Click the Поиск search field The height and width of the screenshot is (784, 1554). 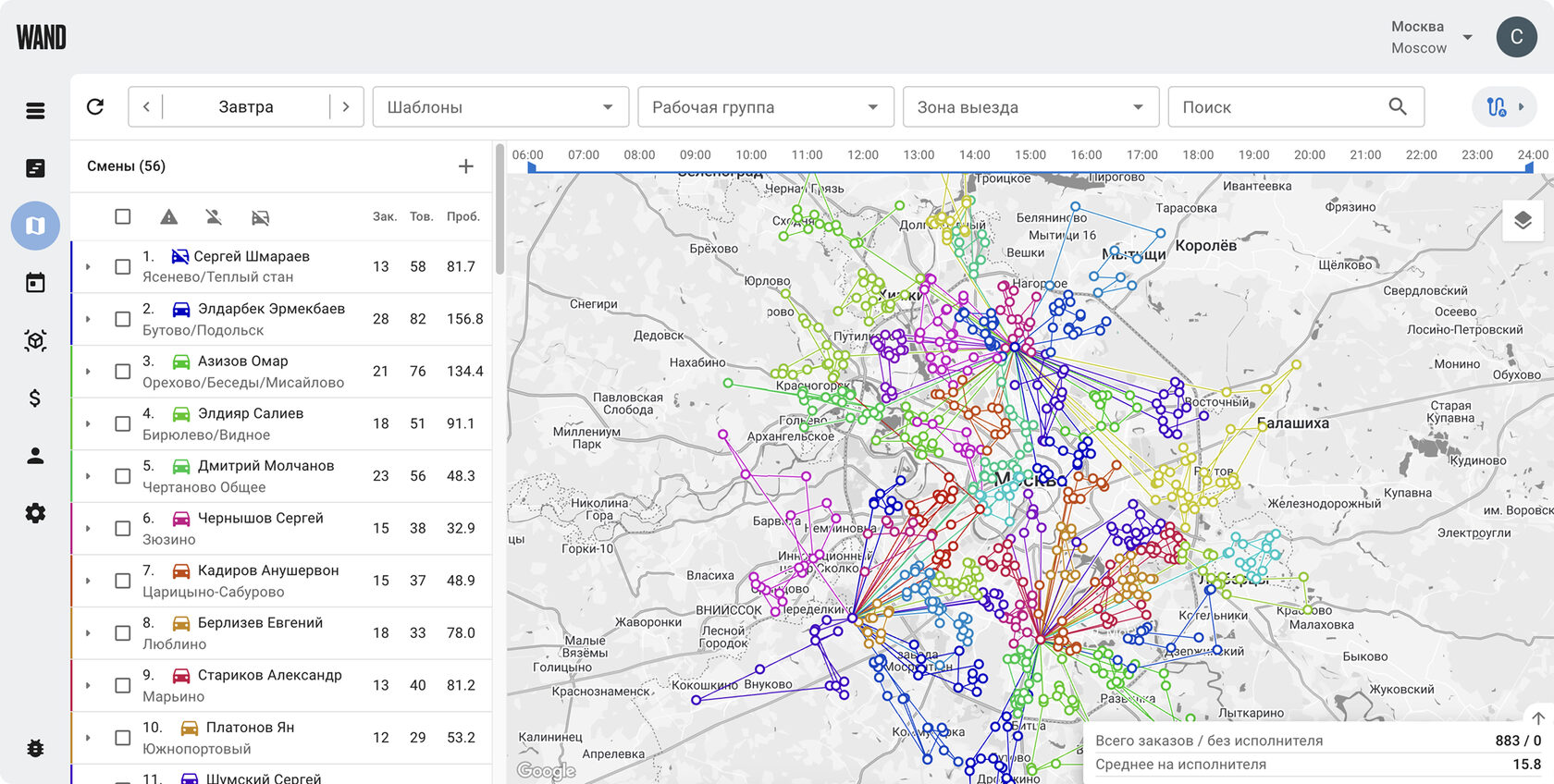[1296, 107]
